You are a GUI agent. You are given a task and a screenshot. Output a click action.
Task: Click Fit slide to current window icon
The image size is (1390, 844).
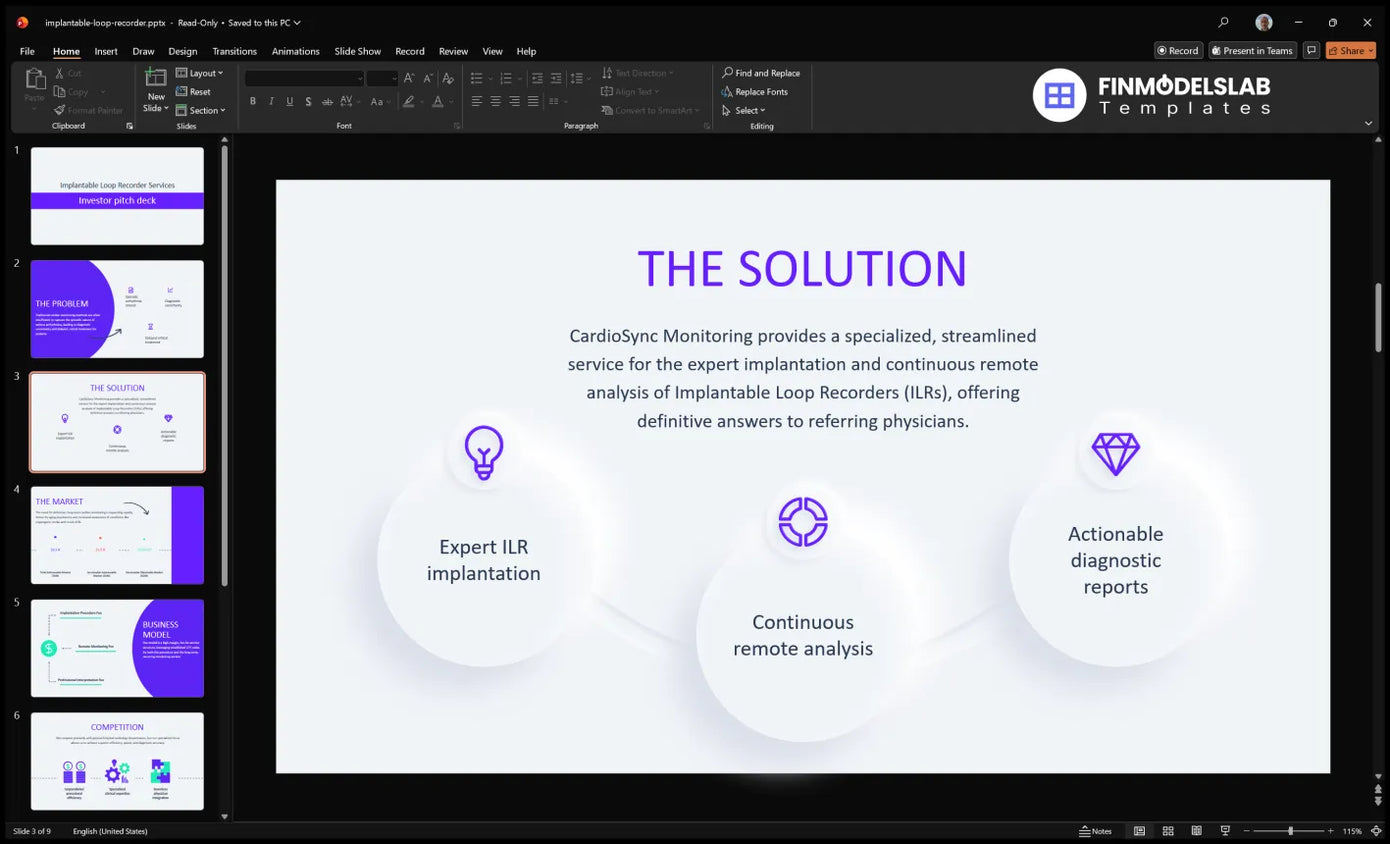[x=1377, y=831]
